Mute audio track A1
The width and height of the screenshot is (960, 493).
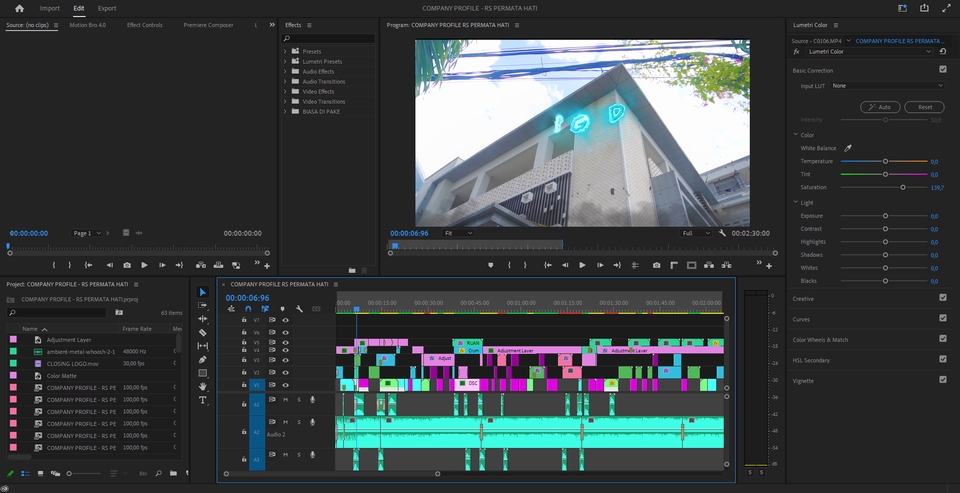tap(285, 400)
